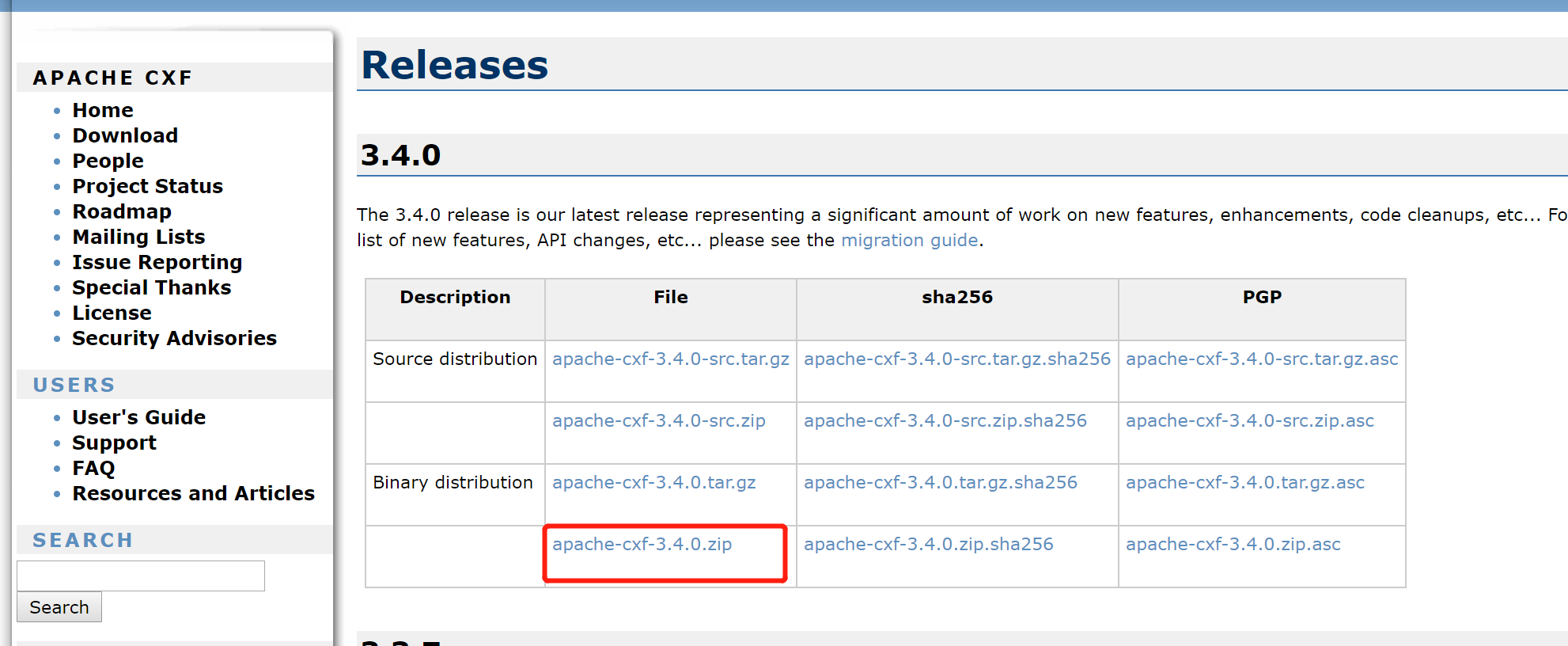Click the Releases page heading
This screenshot has width=1568, height=646.
tap(455, 65)
